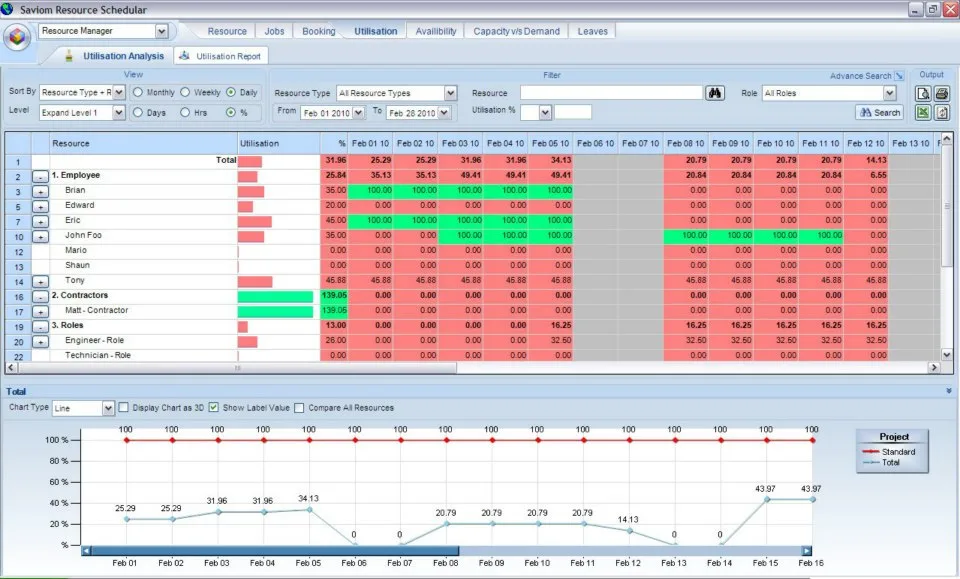960x579 pixels.
Task: Click the grid's vertical scroll down arrow
Action: pyautogui.click(x=947, y=354)
